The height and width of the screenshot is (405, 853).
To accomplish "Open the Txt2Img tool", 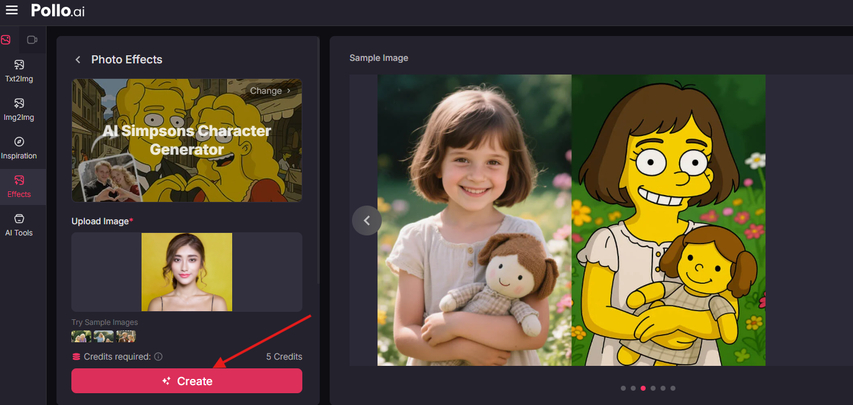I will tap(19, 70).
